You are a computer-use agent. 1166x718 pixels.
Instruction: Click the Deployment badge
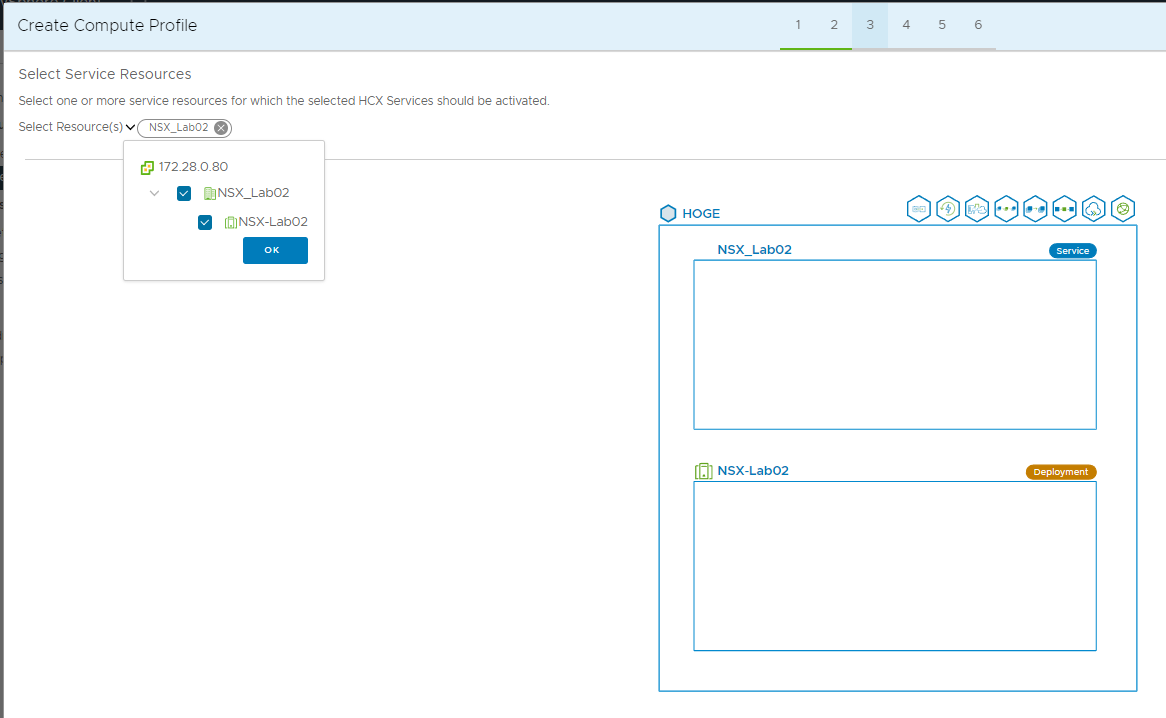1060,472
